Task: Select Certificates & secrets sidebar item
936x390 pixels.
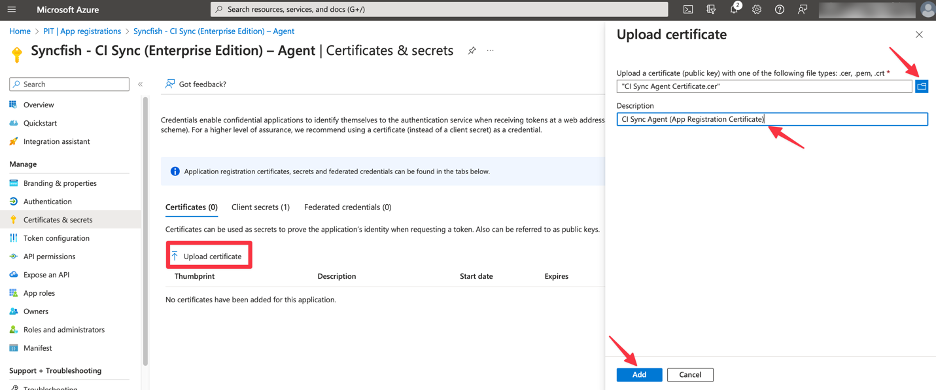Action: (x=70, y=220)
